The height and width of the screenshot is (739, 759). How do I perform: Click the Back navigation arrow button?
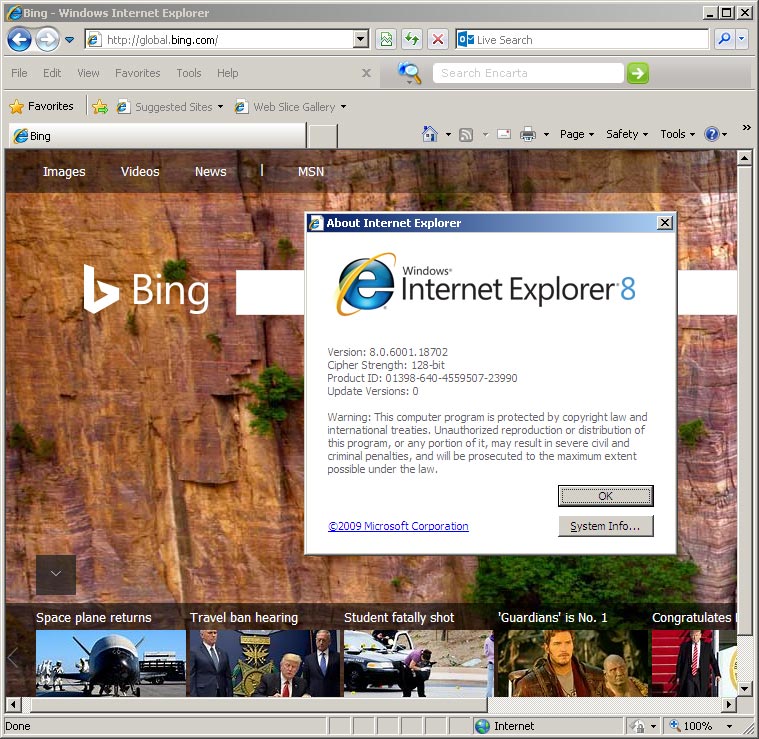pyautogui.click(x=19, y=40)
